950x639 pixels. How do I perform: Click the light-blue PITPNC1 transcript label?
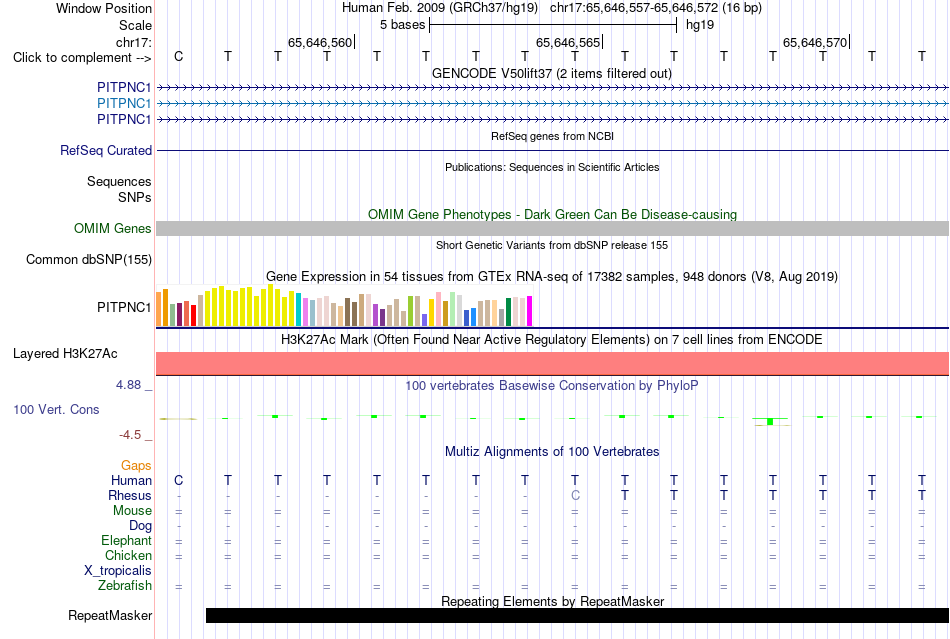[x=124, y=104]
